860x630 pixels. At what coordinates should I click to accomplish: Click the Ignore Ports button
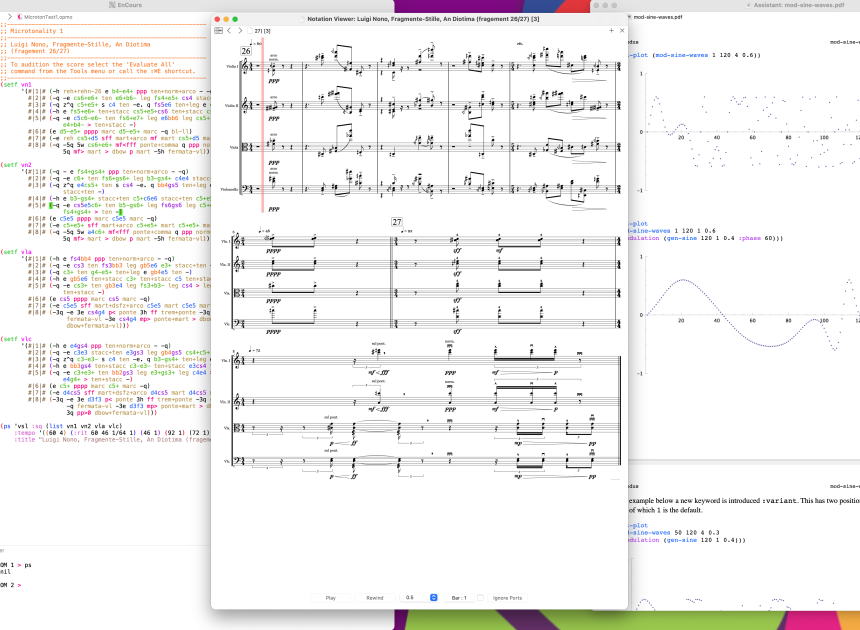click(507, 597)
